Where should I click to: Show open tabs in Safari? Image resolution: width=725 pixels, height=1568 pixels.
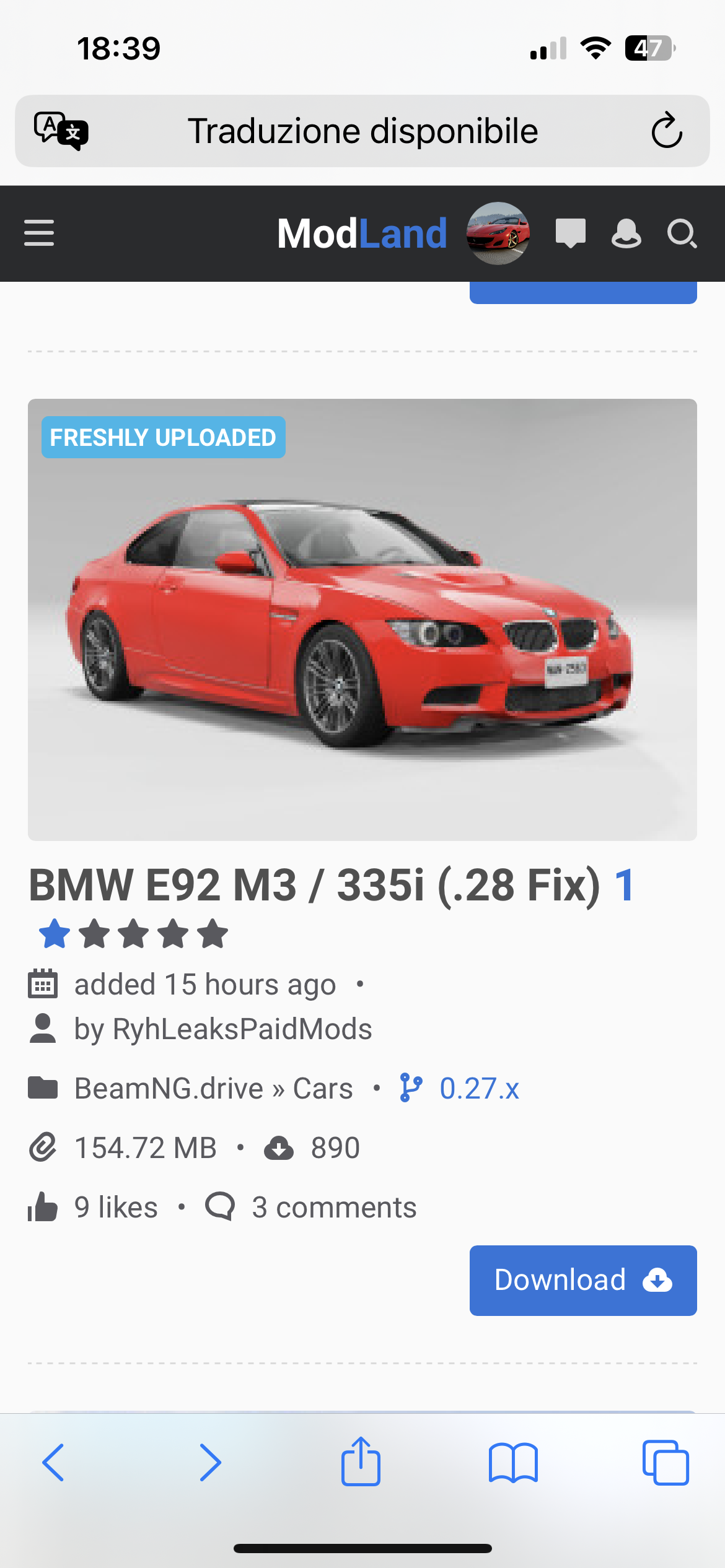pyautogui.click(x=666, y=1463)
